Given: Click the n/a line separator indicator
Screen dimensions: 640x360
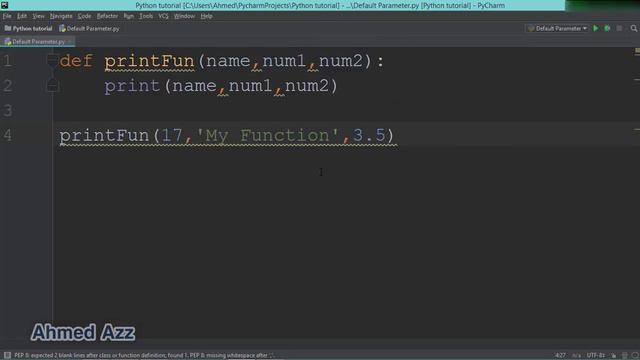Looking at the screenshot, I should pos(576,356).
